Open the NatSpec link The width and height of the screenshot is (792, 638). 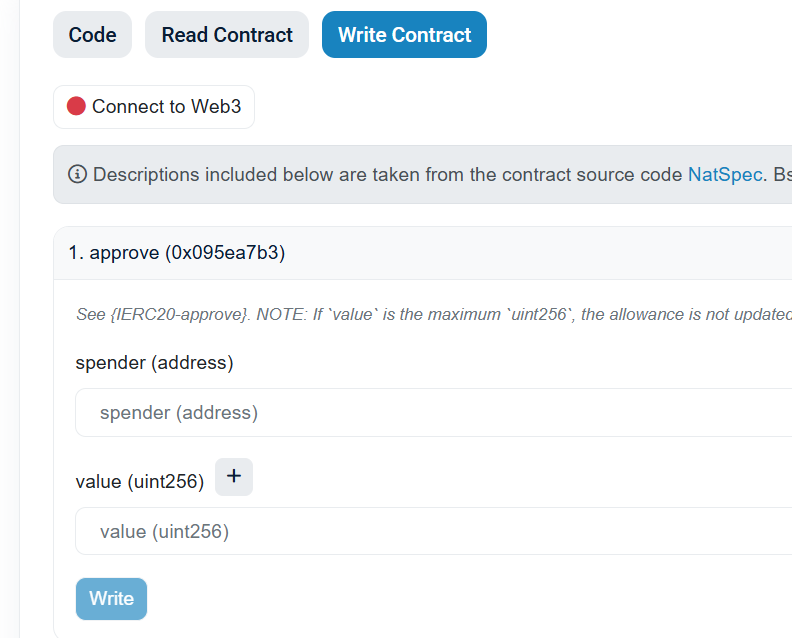click(x=725, y=175)
